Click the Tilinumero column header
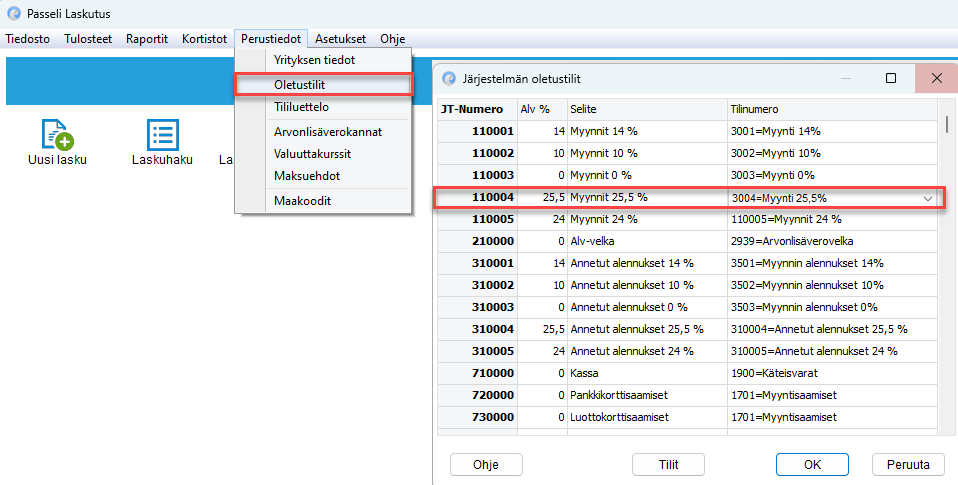 pyautogui.click(x=754, y=109)
